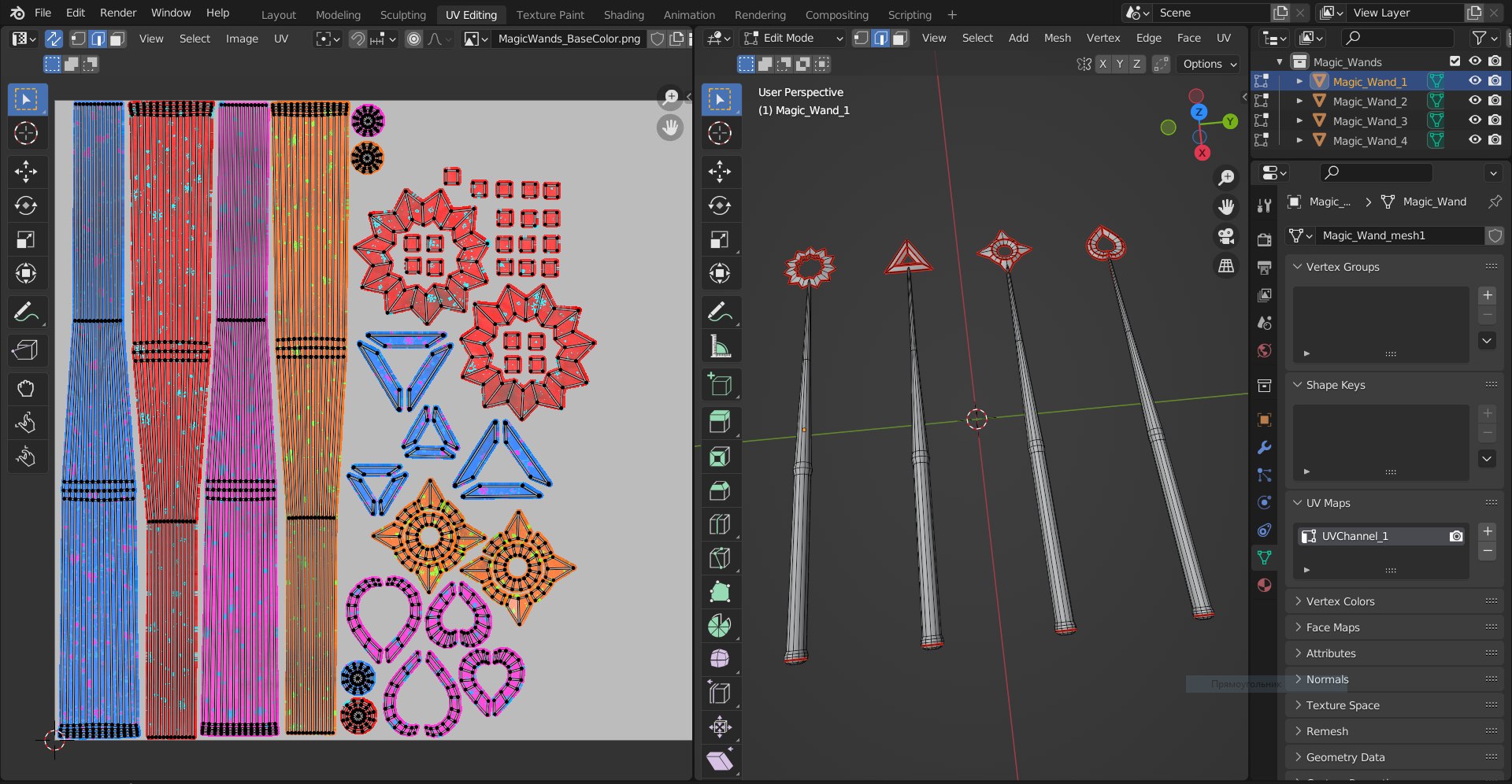The image size is (1512, 784).
Task: Open the Render menu
Action: (118, 13)
